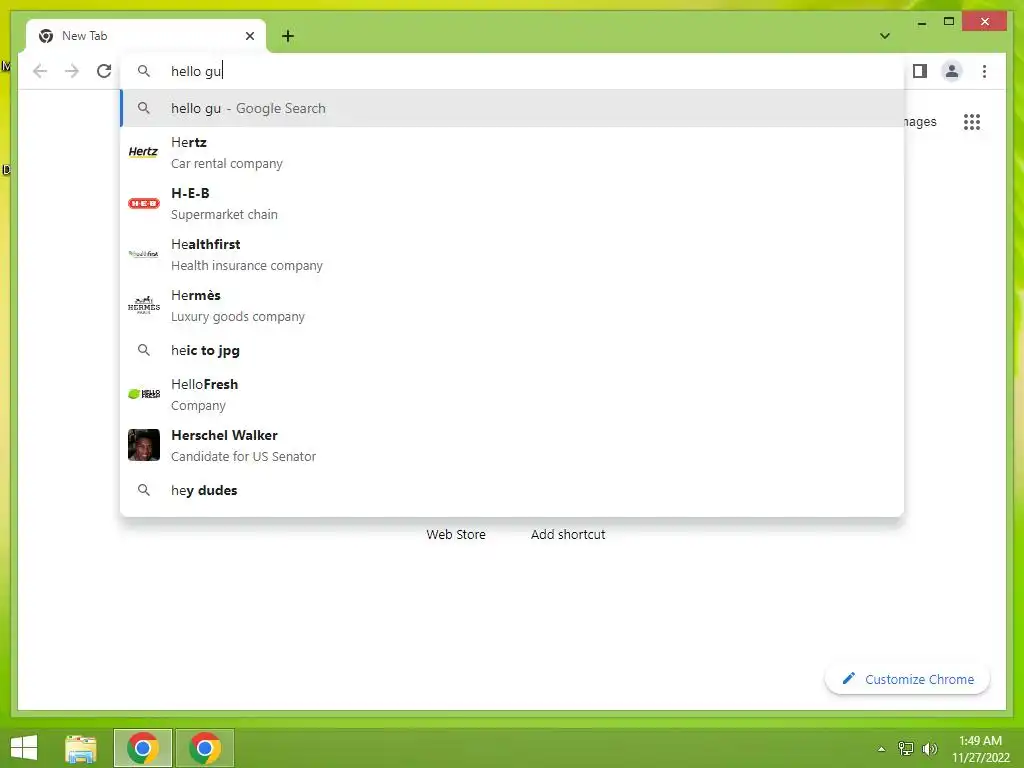Open a new tab with plus button
This screenshot has height=768, width=1024.
click(x=288, y=36)
